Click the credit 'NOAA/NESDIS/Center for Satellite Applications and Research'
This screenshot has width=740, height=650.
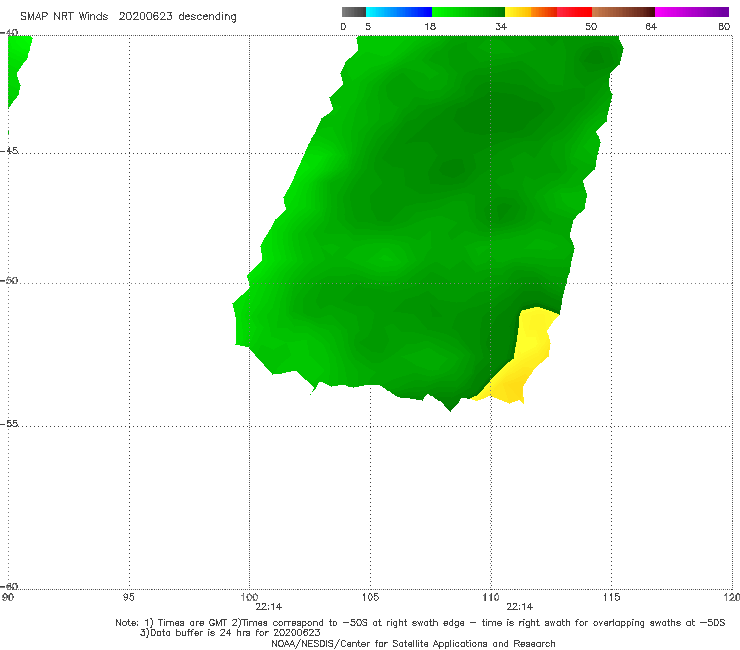tap(413, 644)
